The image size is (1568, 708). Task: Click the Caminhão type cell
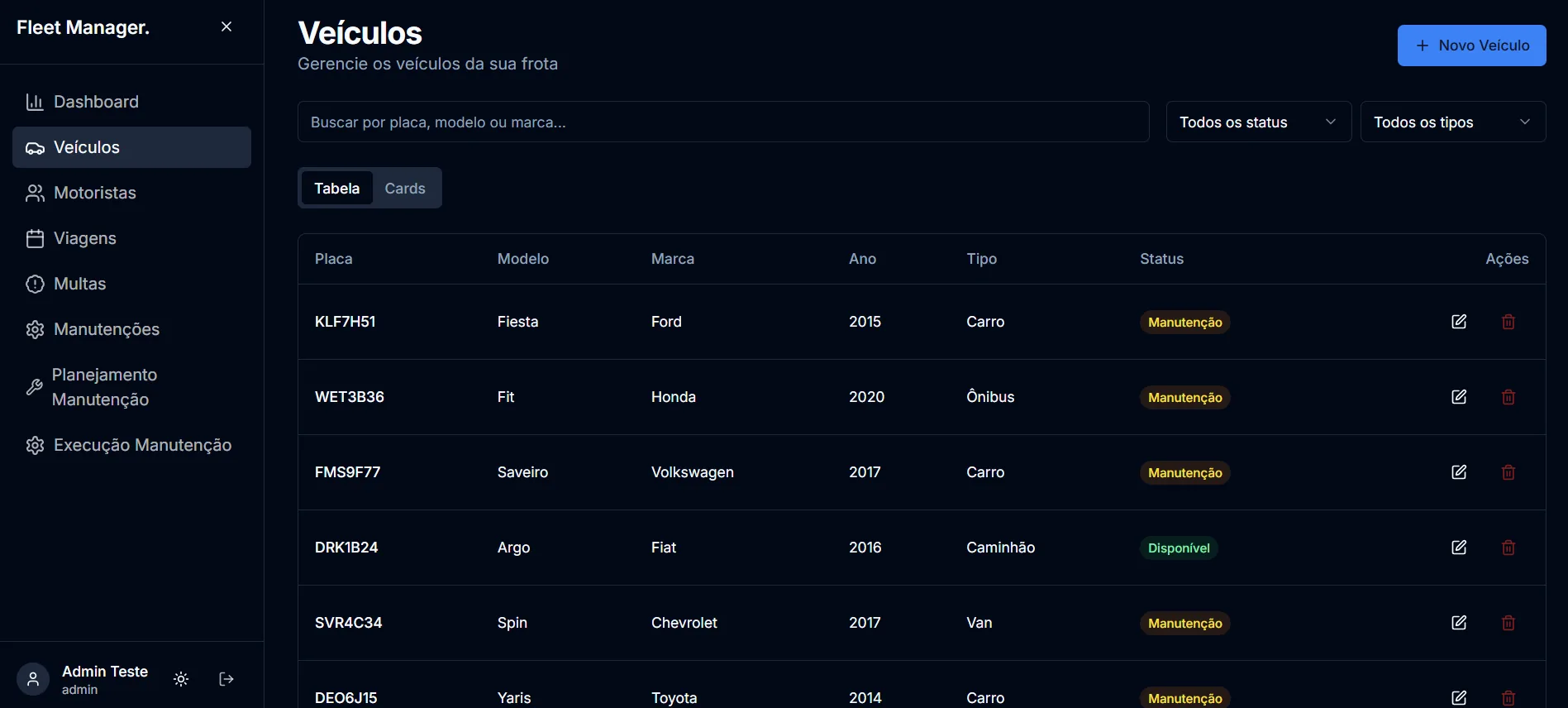(x=1001, y=548)
